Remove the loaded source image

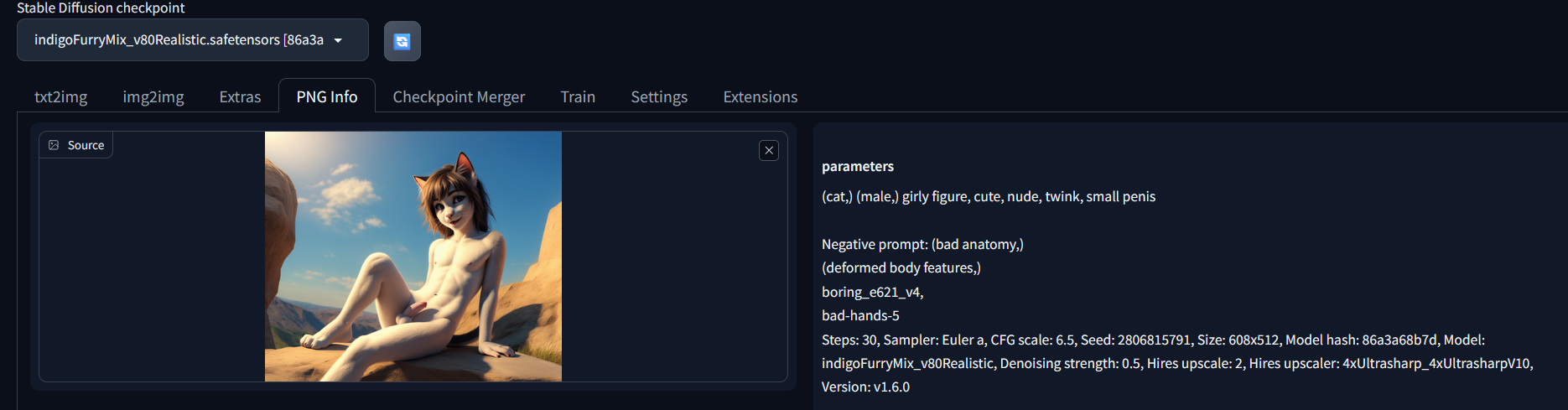pos(769,150)
